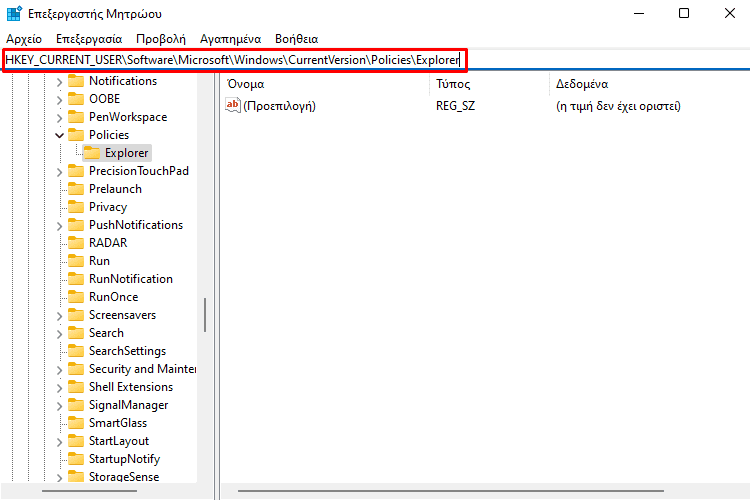
Task: Click the tree pane horizontal scrollbar
Action: click(x=89, y=491)
